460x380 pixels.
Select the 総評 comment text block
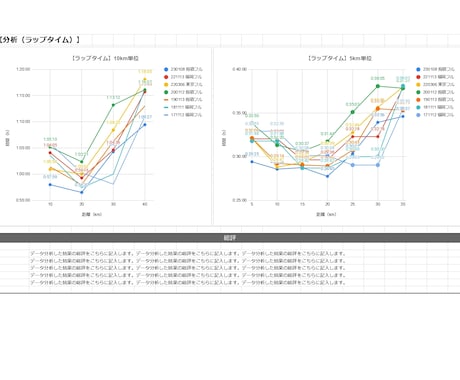[x=188, y=268]
